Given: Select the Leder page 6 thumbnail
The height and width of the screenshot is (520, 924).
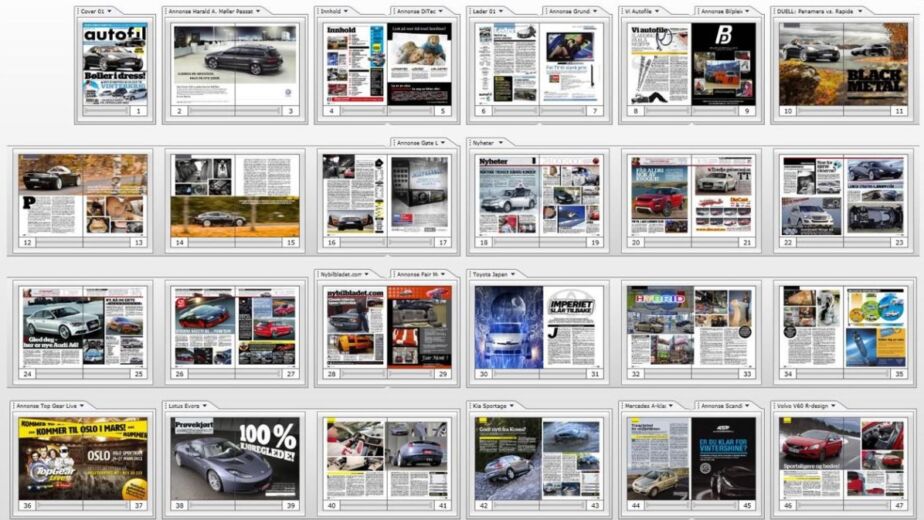Looking at the screenshot, I should click(x=507, y=64).
